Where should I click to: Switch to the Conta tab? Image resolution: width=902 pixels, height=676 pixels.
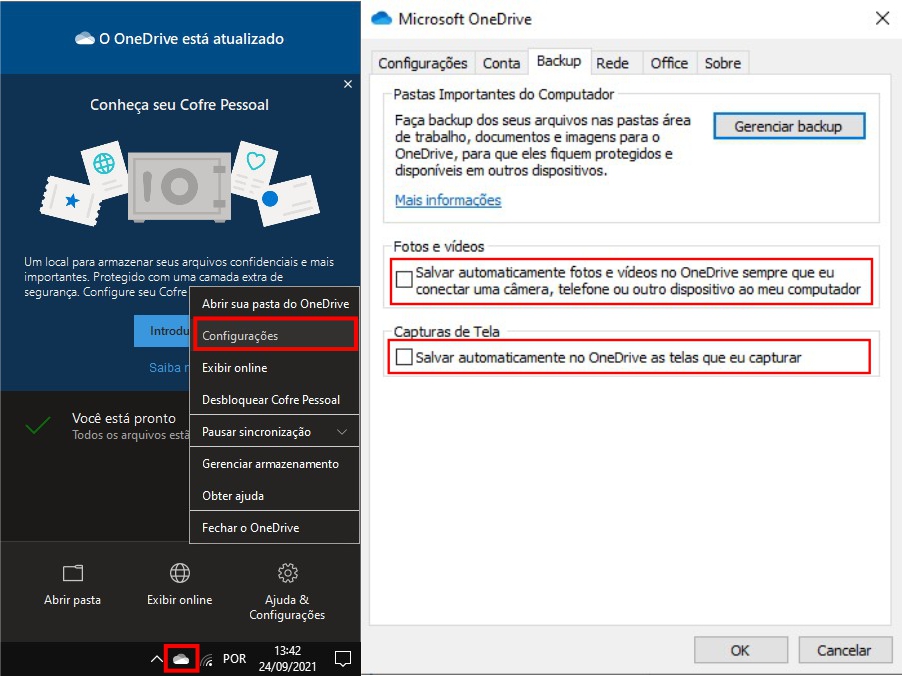(x=501, y=63)
